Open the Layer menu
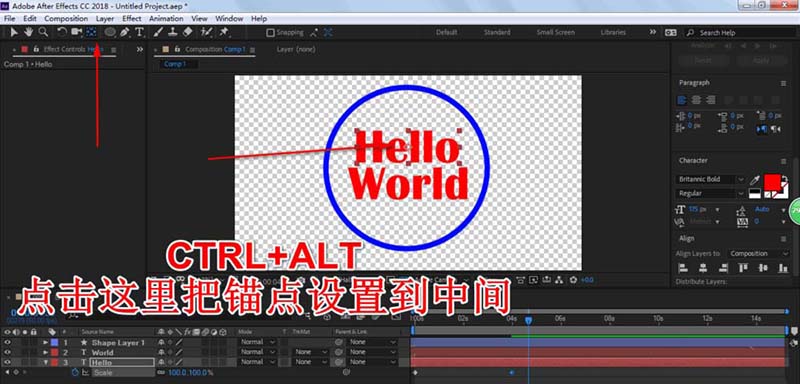 point(105,19)
